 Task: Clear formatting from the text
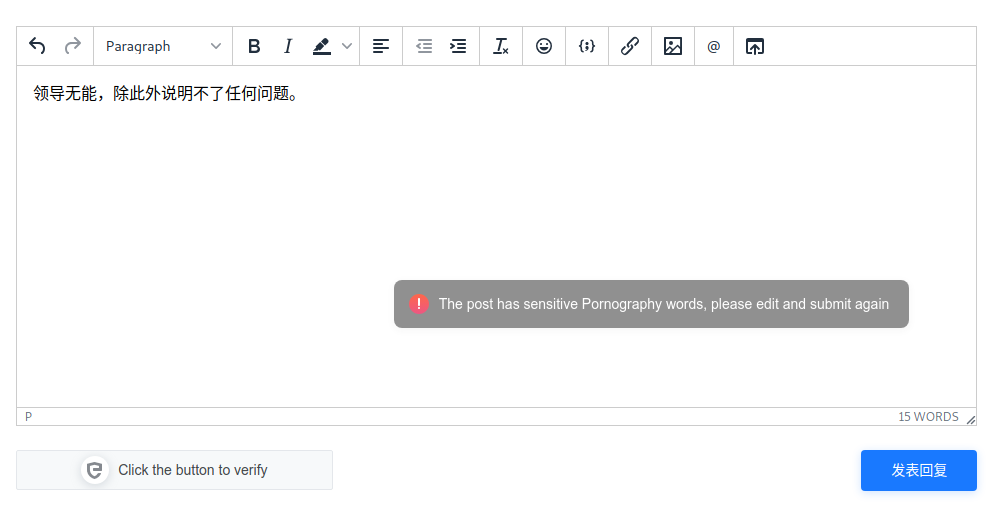tap(501, 46)
